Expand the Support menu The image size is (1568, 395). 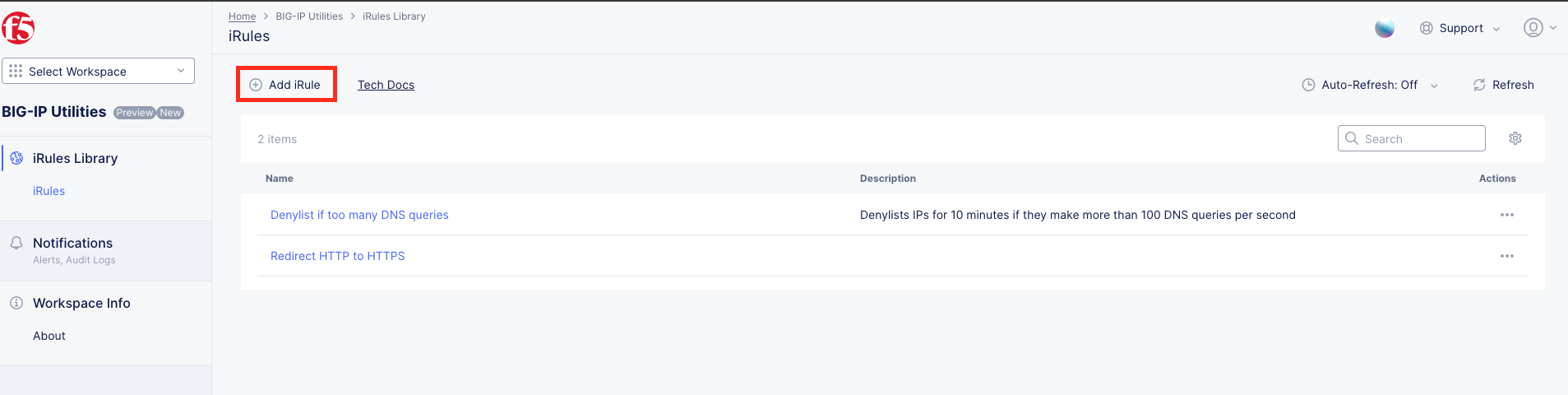pos(1460,28)
